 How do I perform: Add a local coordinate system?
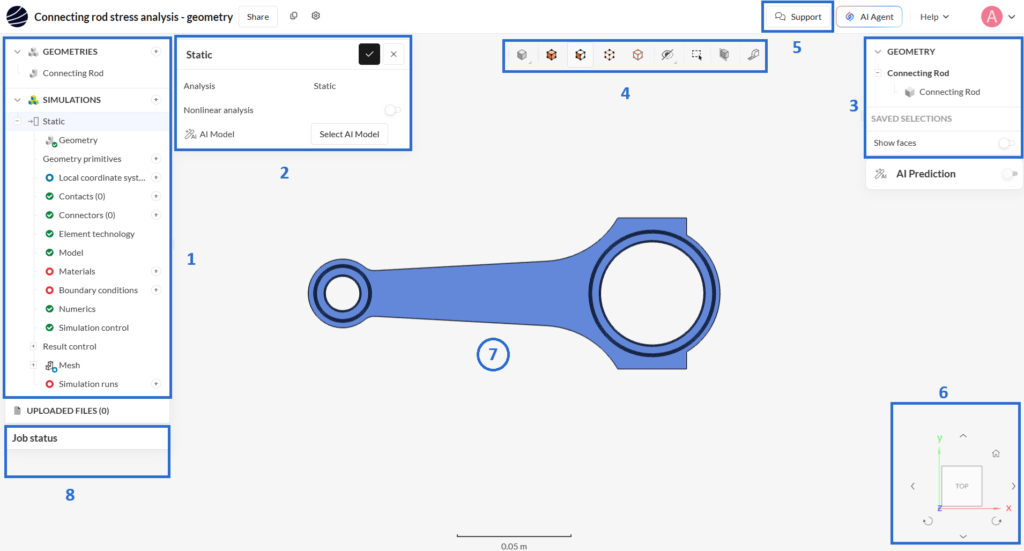[x=156, y=178]
